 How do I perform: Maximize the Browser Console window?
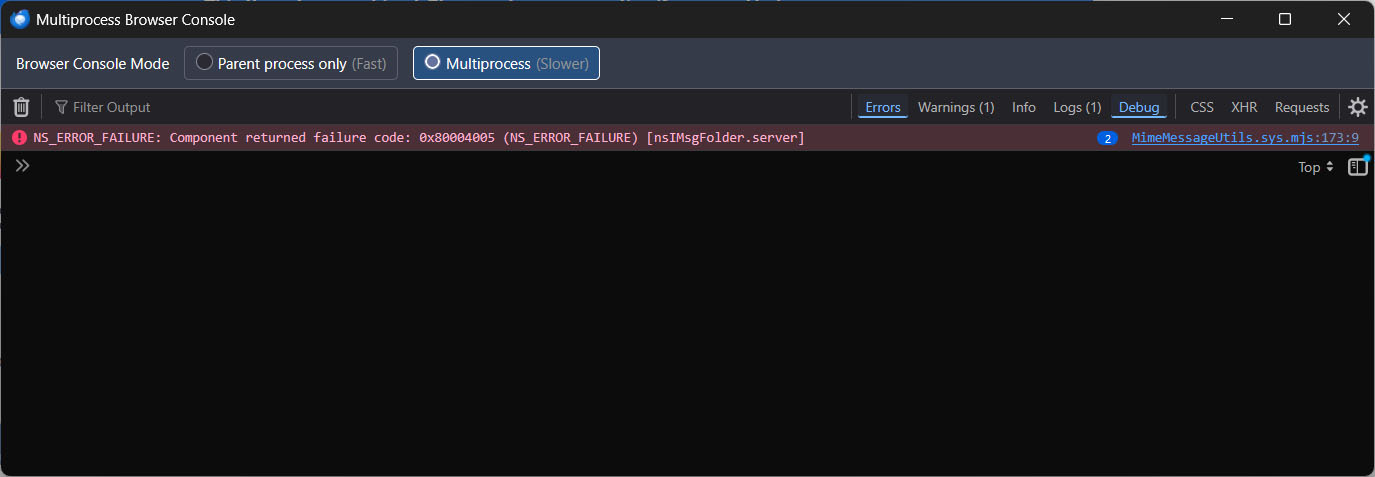[x=1285, y=19]
